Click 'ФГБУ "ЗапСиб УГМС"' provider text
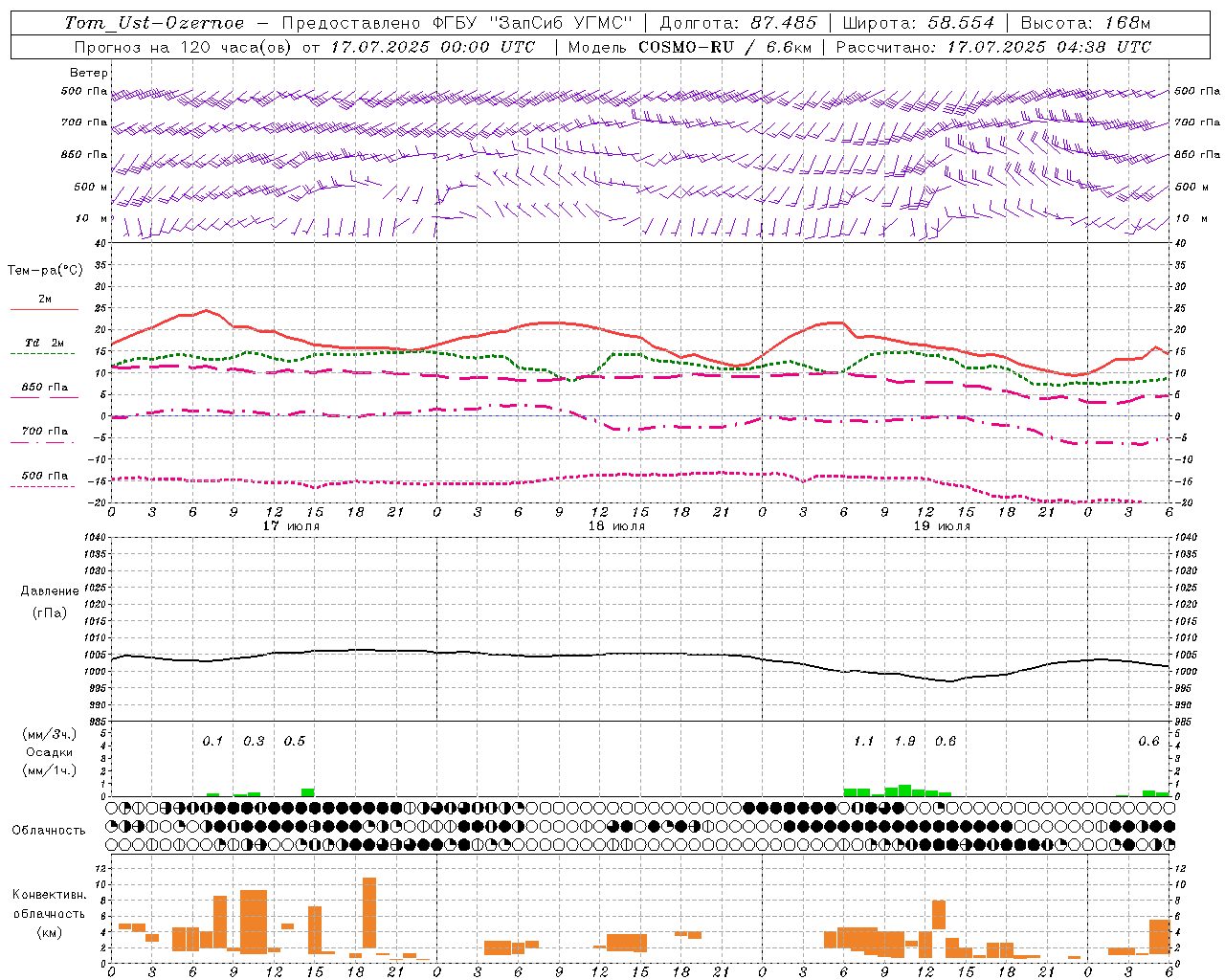1225x980 pixels. [533, 23]
